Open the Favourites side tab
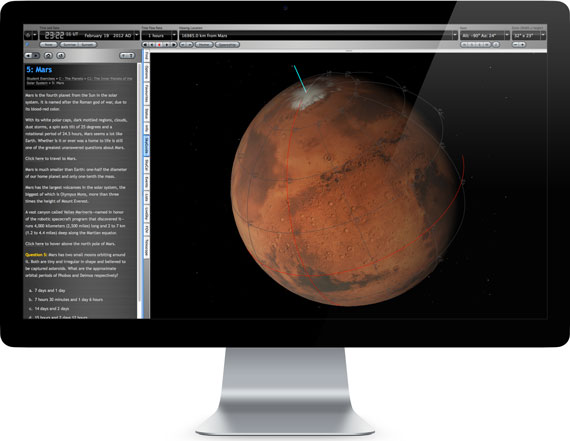The image size is (570, 441). tap(146, 93)
